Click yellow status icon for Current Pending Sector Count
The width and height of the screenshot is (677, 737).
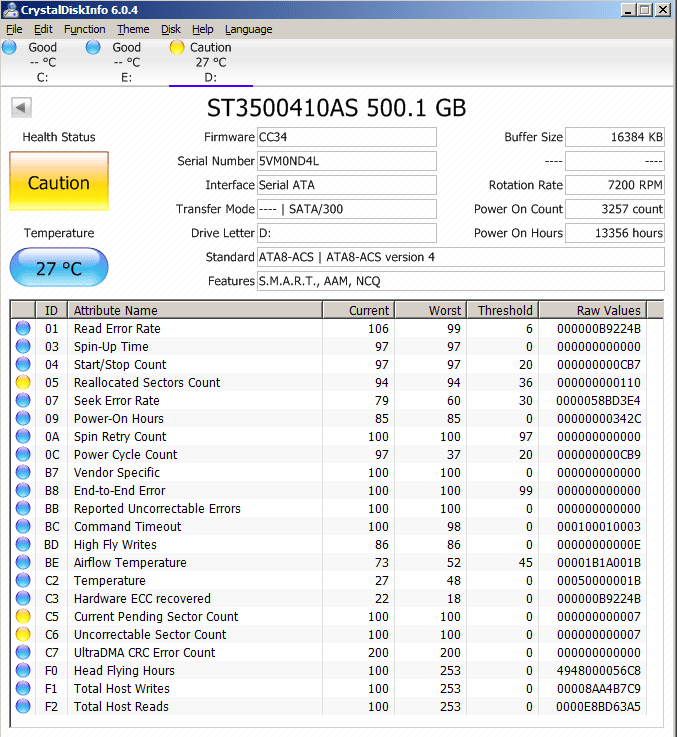[x=23, y=616]
